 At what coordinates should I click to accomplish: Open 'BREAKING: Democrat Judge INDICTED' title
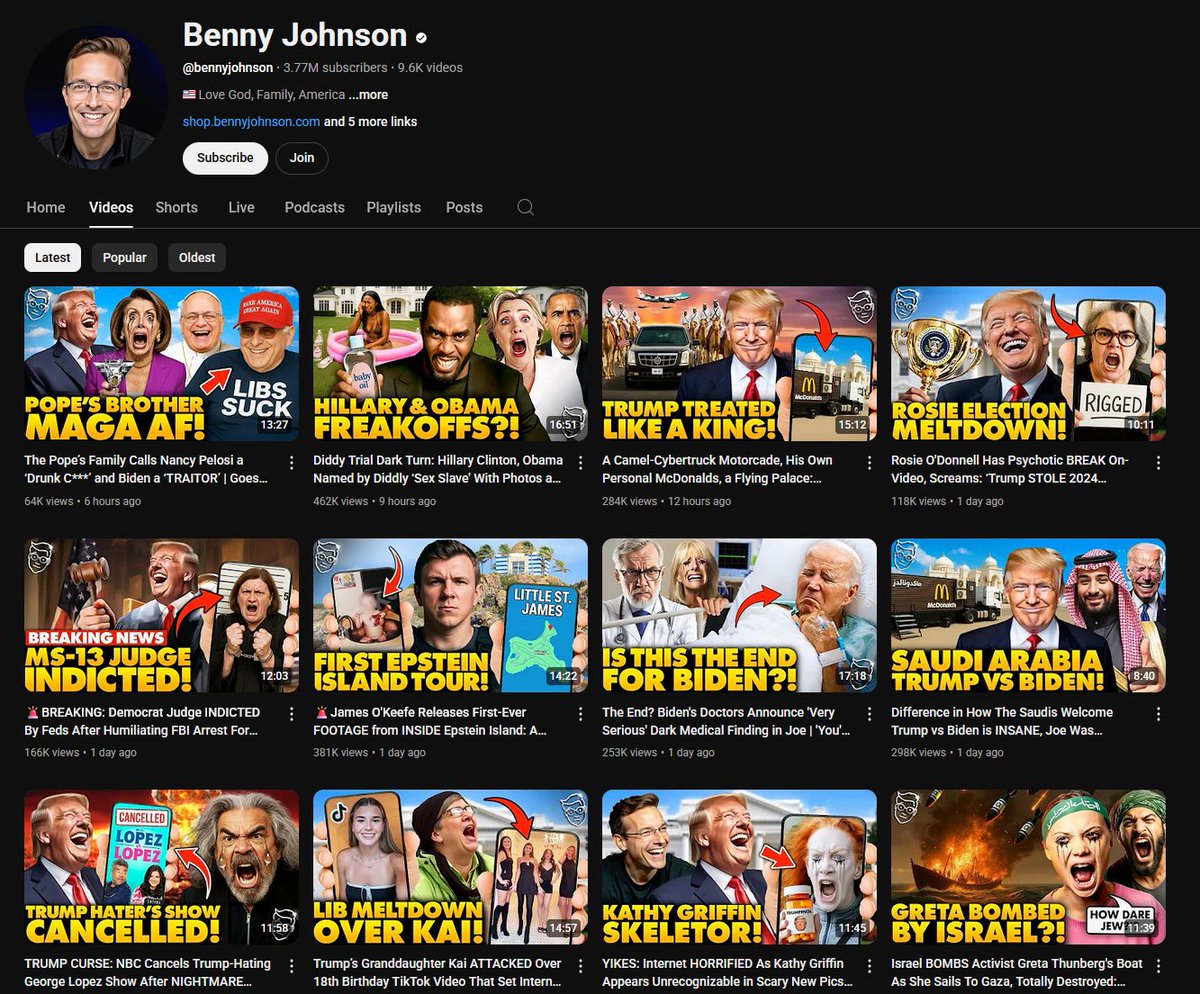coord(142,722)
